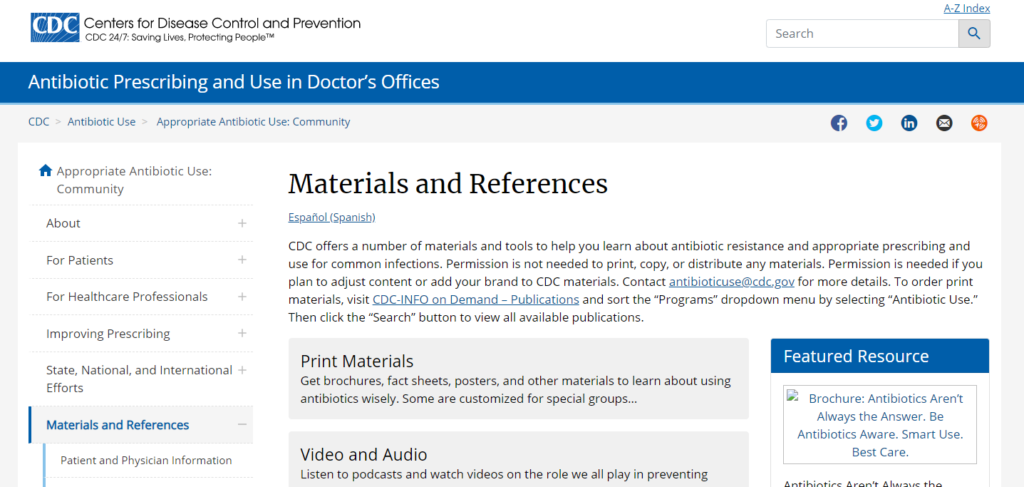Share page on LinkedIn icon
The height and width of the screenshot is (487, 1024).
[x=909, y=123]
